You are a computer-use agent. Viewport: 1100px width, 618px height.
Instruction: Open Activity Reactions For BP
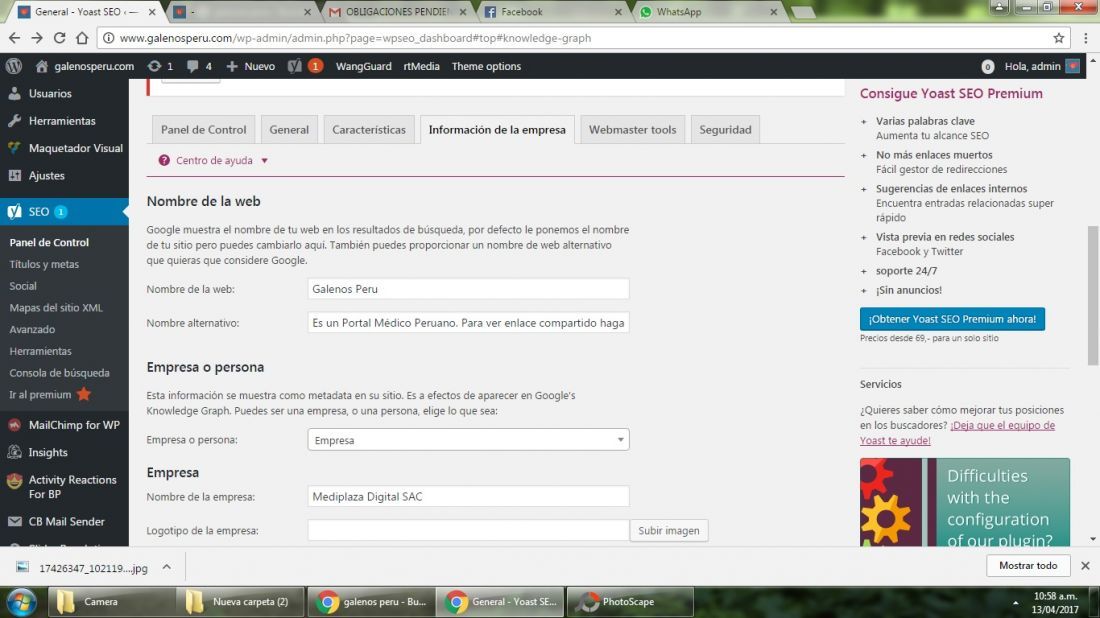pyautogui.click(x=65, y=487)
